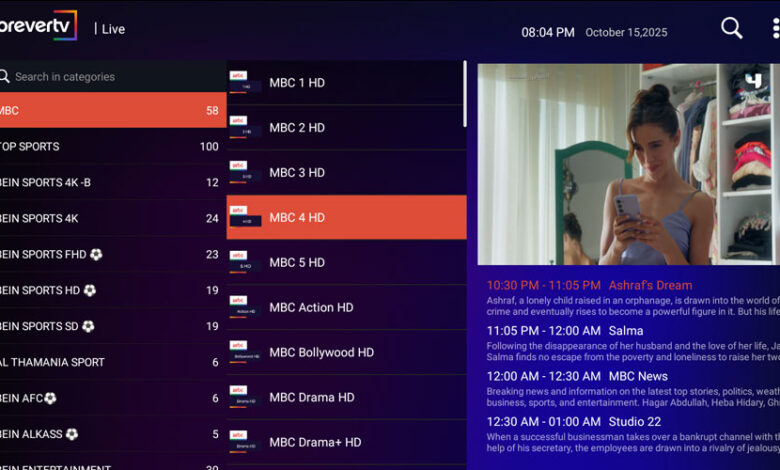Click the live video preview
The width and height of the screenshot is (780, 470).
point(628,165)
